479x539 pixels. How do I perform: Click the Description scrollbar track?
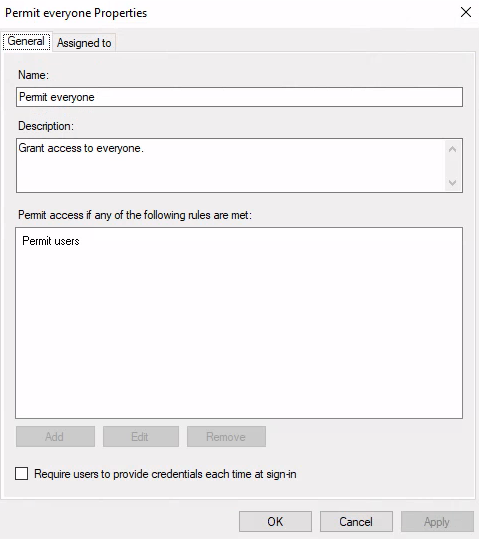click(x=453, y=166)
